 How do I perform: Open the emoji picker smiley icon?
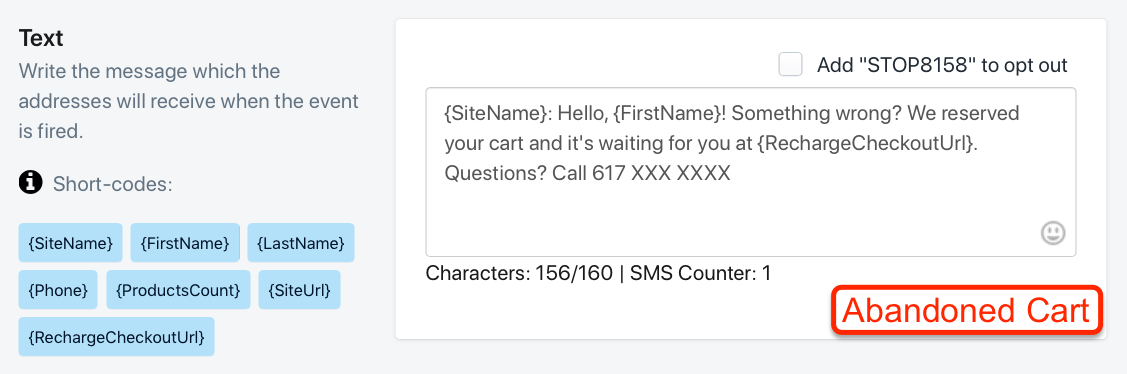(1053, 233)
